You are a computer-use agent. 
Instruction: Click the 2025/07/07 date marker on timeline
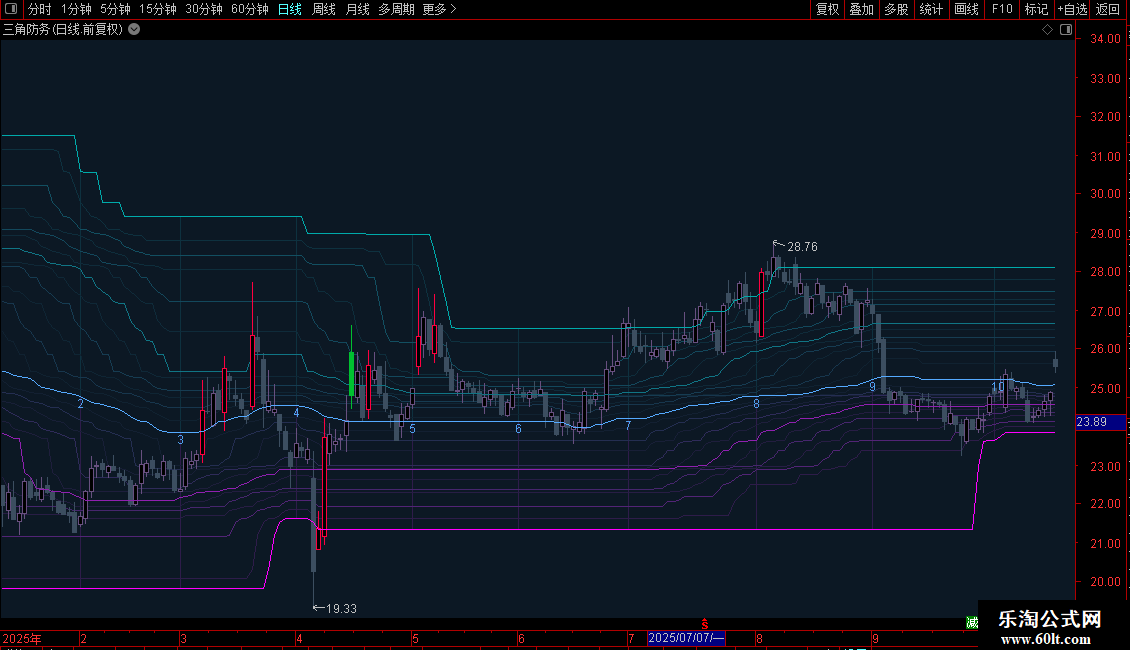pyautogui.click(x=687, y=638)
